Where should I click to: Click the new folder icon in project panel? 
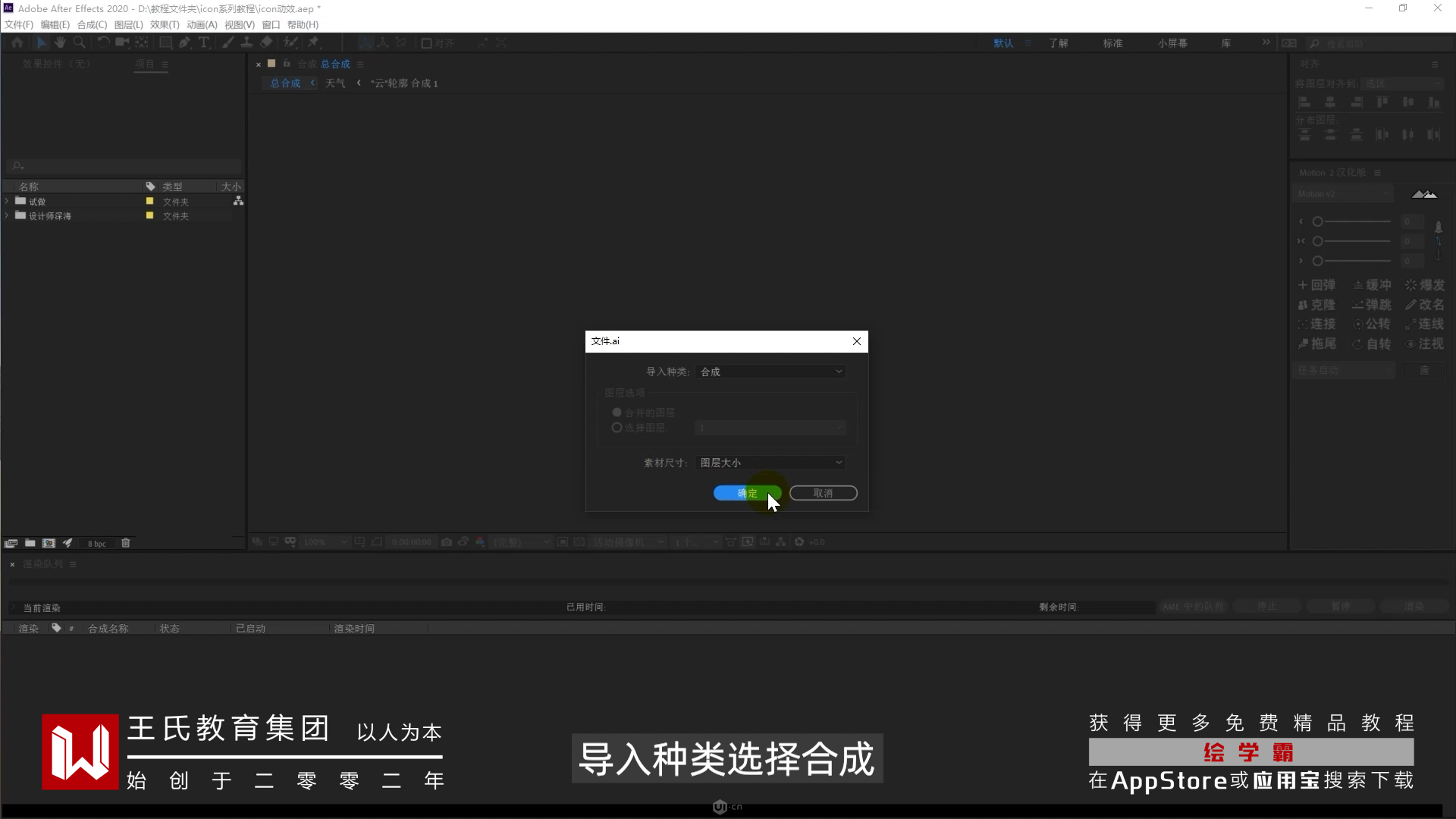click(30, 543)
